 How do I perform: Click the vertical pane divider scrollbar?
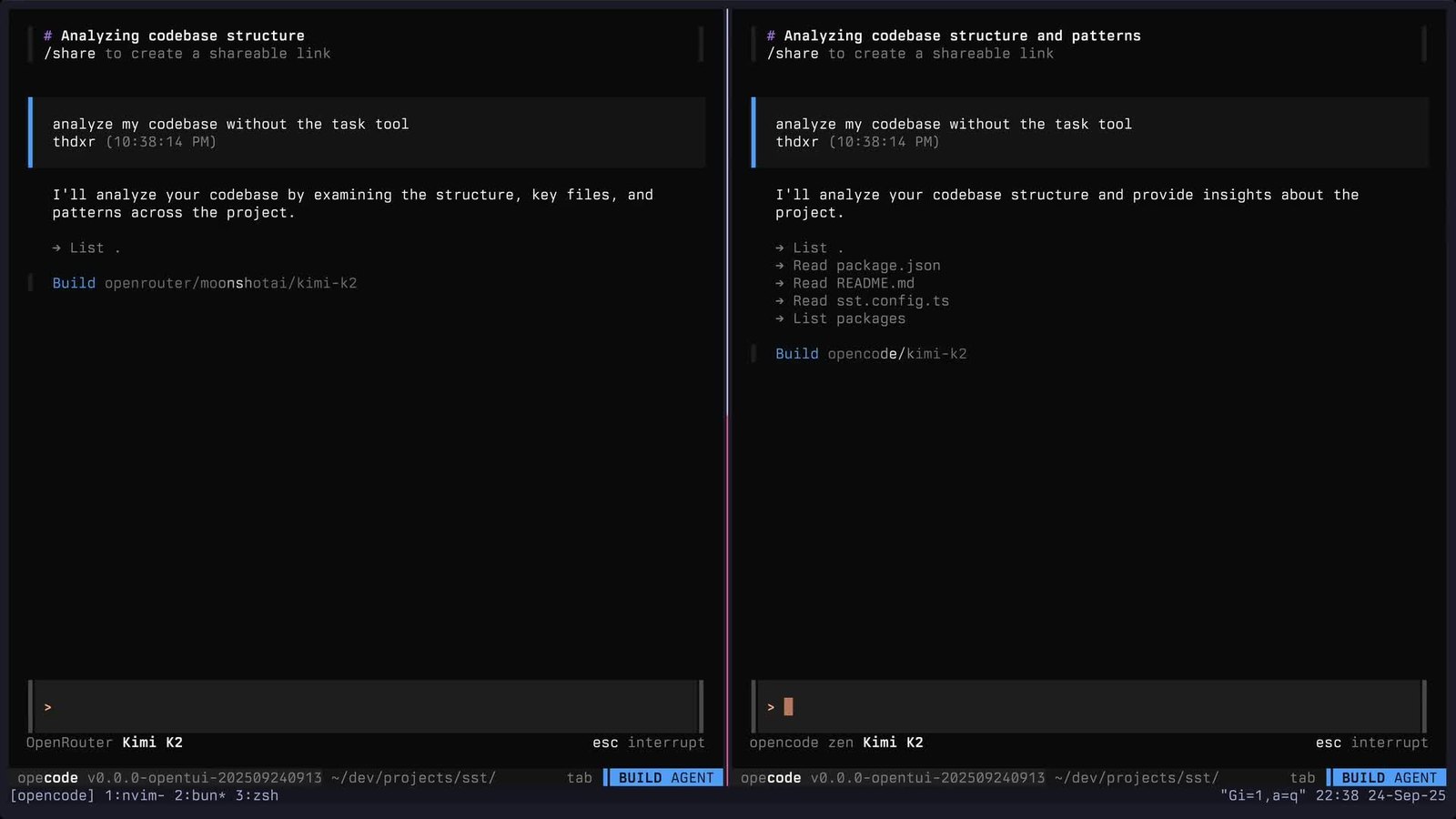pos(727,397)
